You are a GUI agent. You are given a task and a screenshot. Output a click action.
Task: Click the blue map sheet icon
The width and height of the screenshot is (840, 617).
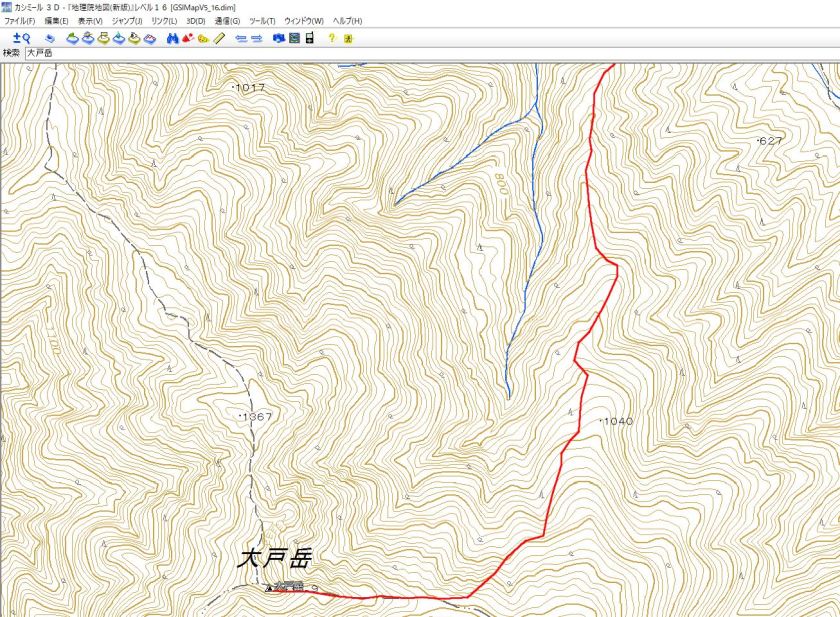pyautogui.click(x=50, y=39)
